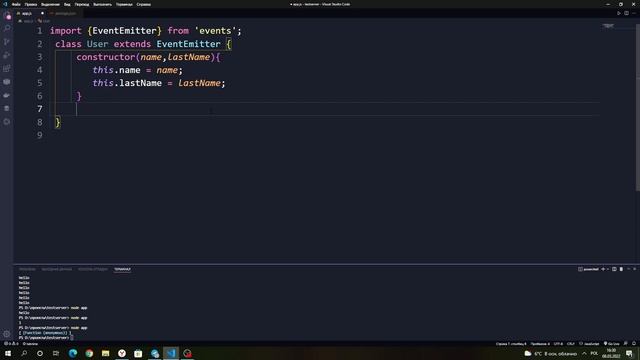
Task: Change the CRLF end-of-line setting
Action: (571, 344)
